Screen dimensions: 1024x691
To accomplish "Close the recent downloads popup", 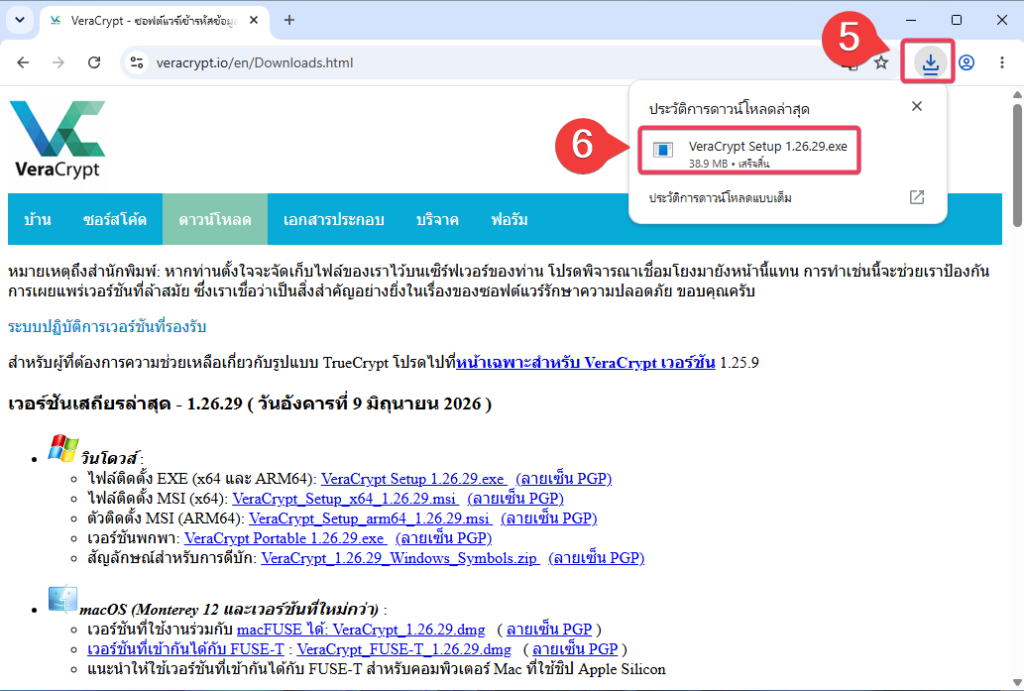I will point(917,106).
